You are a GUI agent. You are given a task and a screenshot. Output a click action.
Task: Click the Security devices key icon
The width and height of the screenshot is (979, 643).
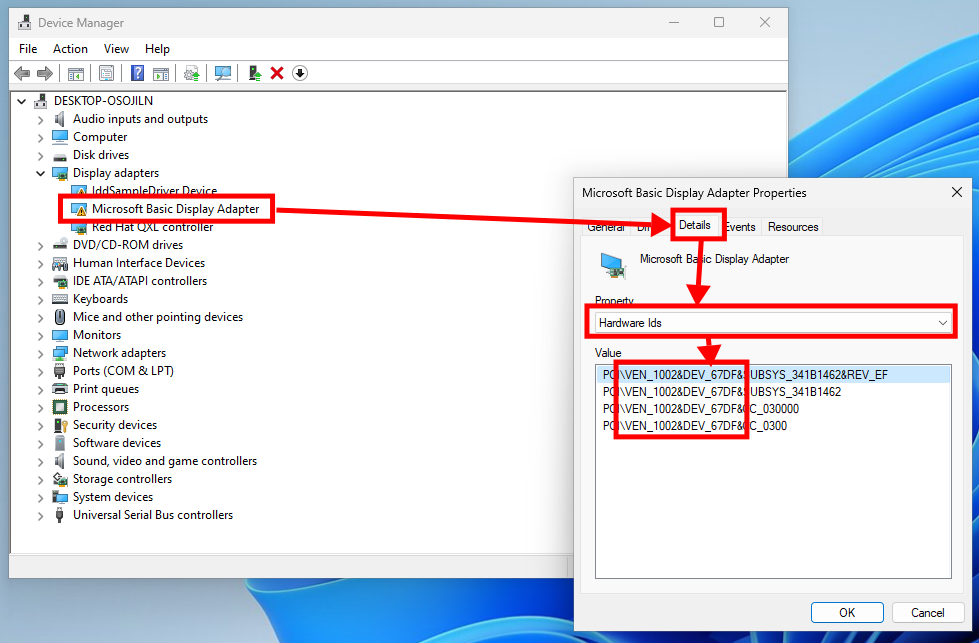[x=60, y=425]
